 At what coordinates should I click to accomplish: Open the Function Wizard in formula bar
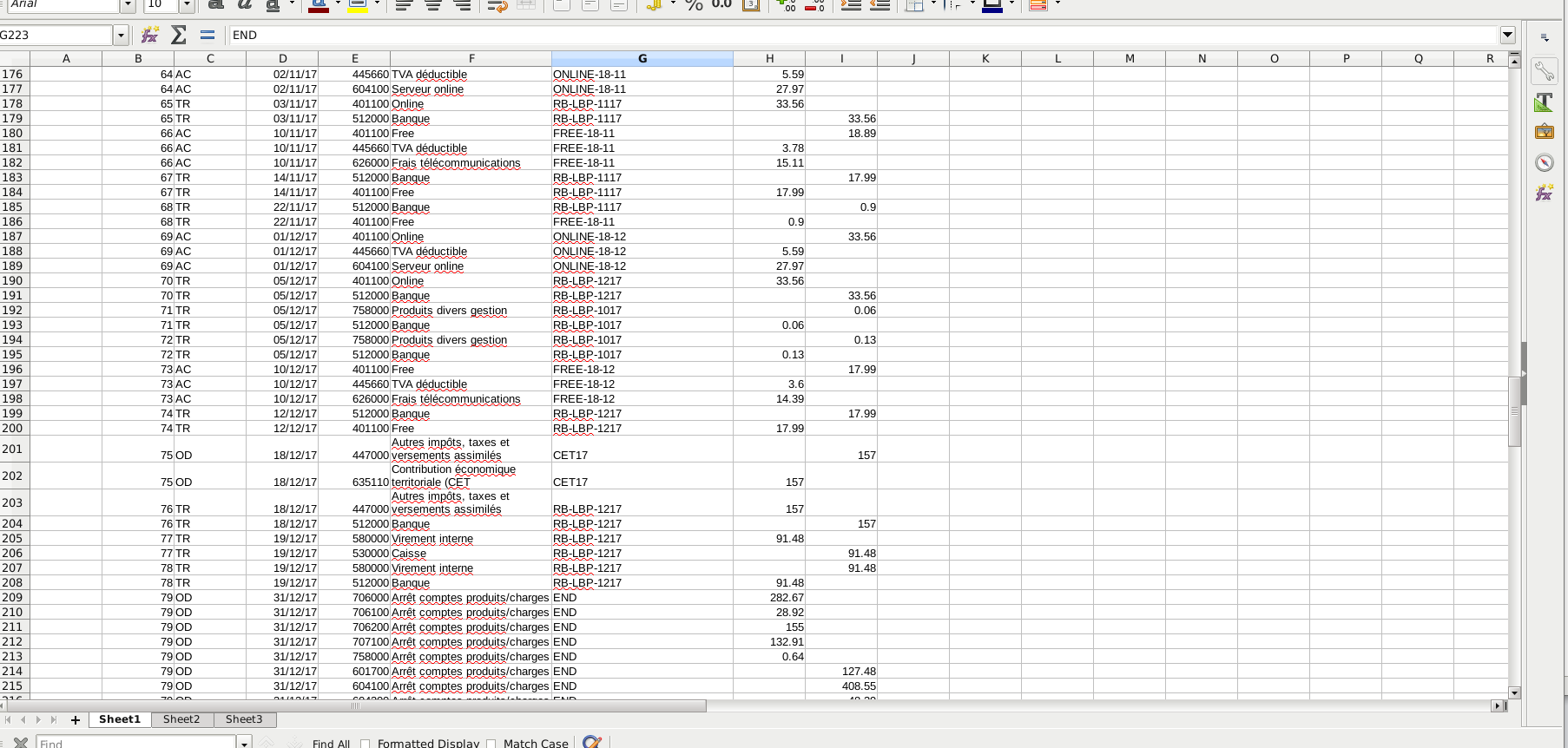click(x=149, y=35)
